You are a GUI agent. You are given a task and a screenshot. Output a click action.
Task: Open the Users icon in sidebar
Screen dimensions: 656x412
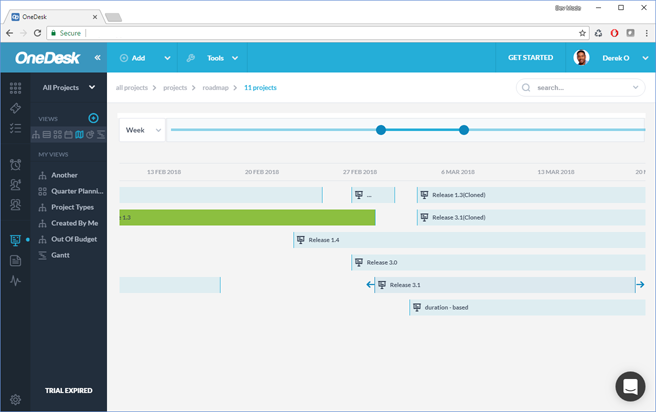tap(15, 205)
